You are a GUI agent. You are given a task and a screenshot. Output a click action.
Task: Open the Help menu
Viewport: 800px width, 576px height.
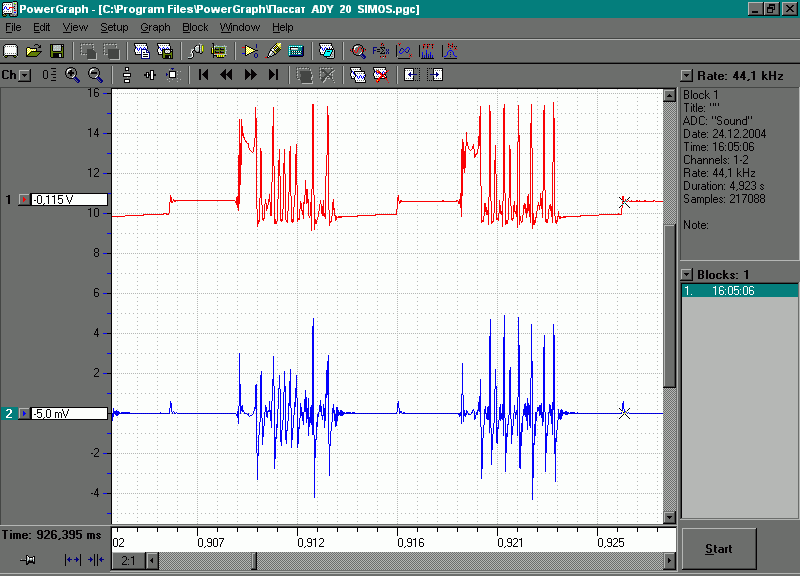282,28
